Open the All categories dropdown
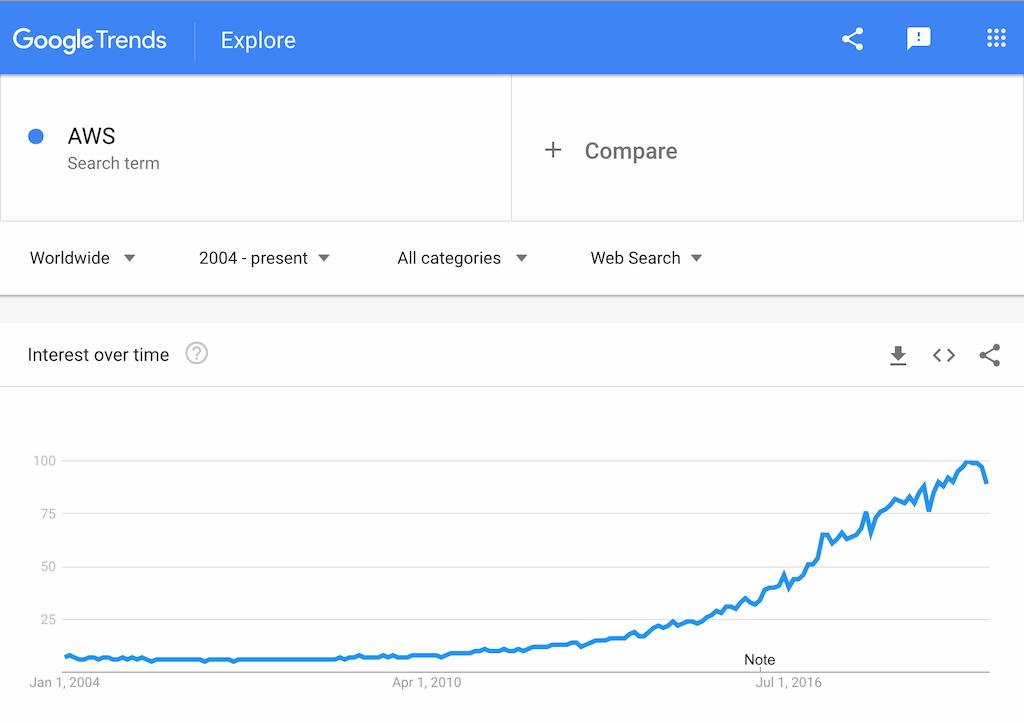 click(461, 257)
